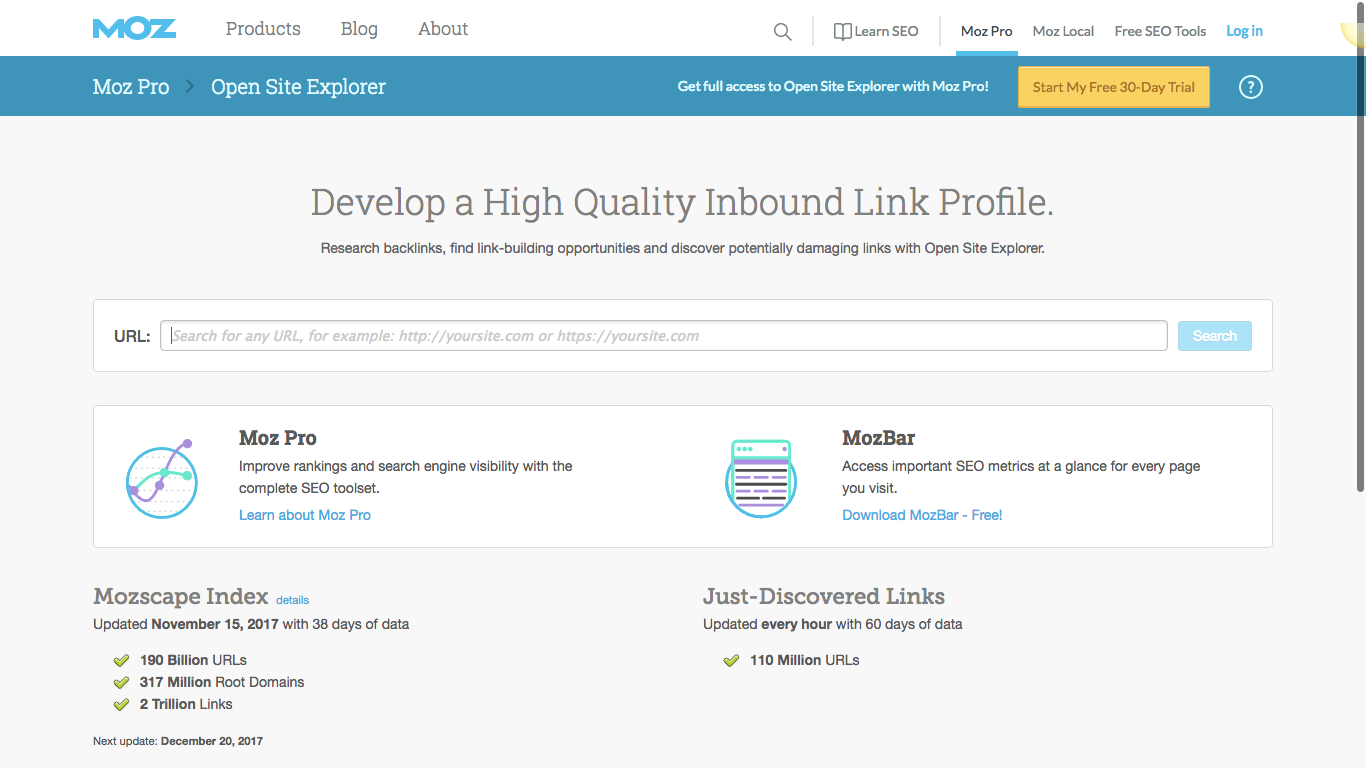Click the 'Just-Discovered Links' heading
Image resolution: width=1366 pixels, height=768 pixels.
click(x=824, y=597)
